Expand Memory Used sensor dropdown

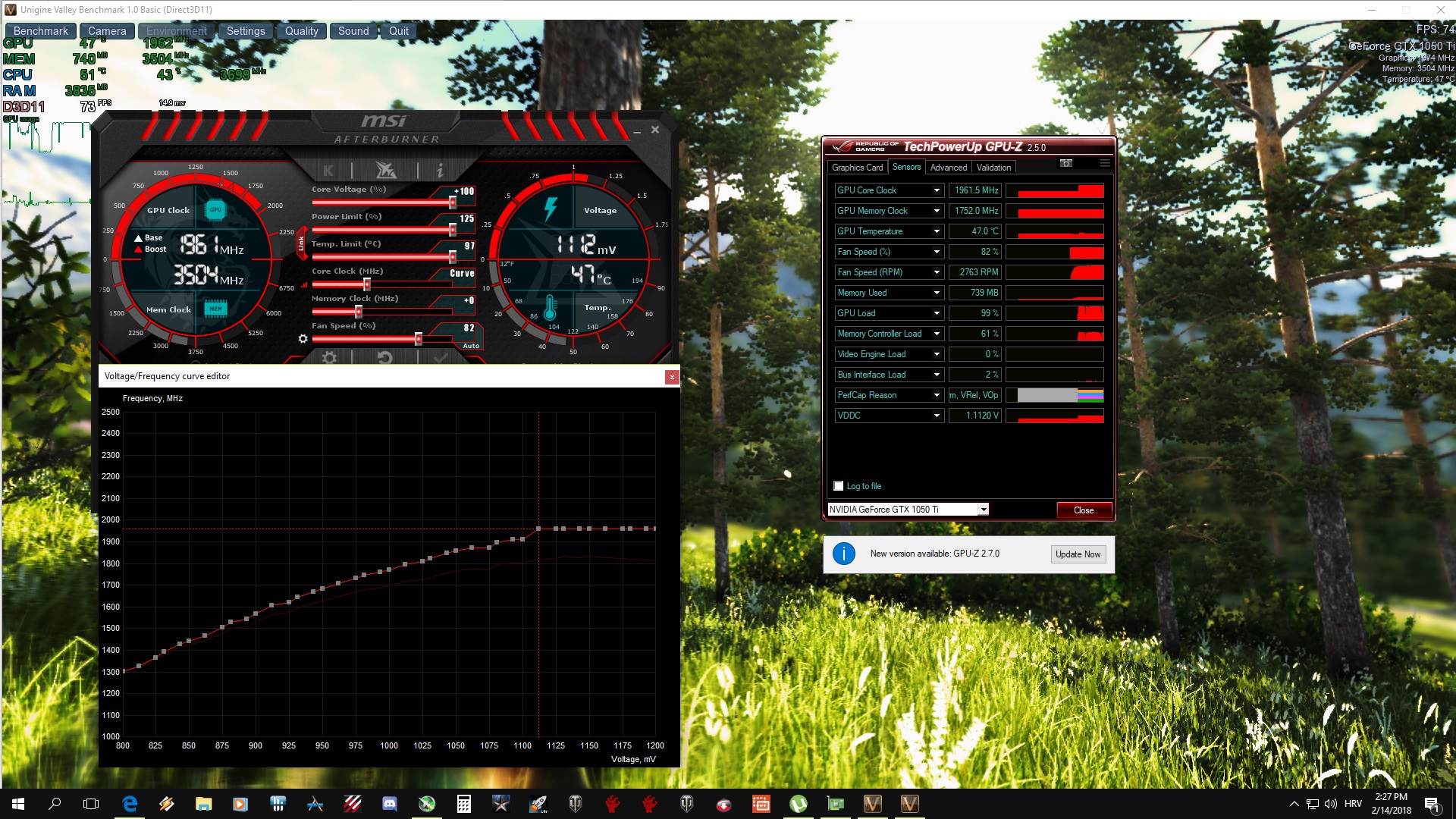(937, 293)
